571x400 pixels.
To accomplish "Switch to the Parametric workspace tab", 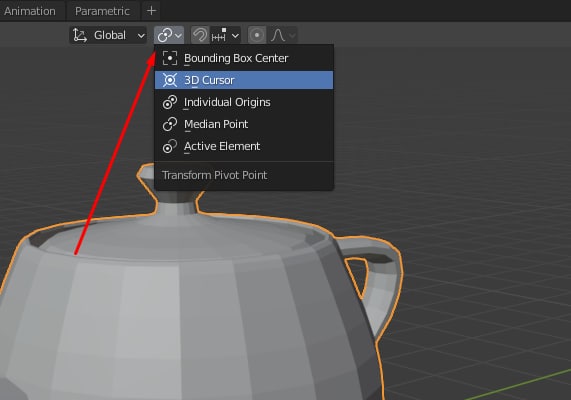I will [102, 11].
